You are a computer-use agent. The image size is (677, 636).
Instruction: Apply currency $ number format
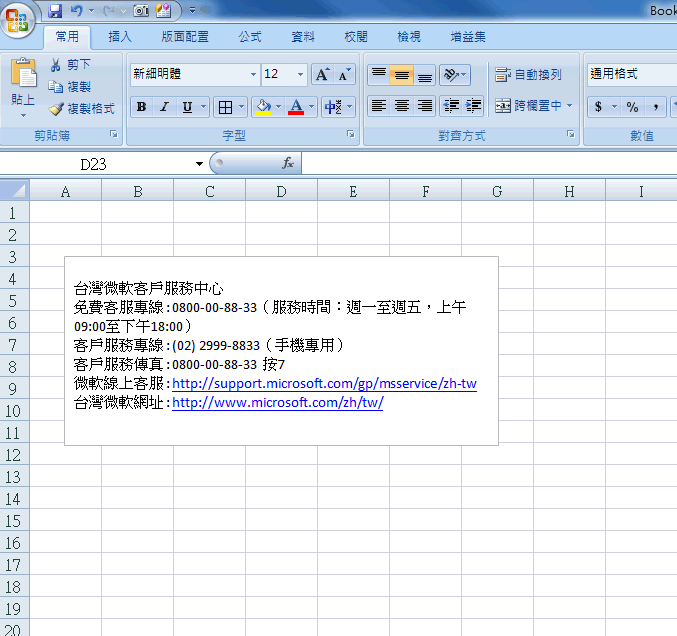[598, 107]
